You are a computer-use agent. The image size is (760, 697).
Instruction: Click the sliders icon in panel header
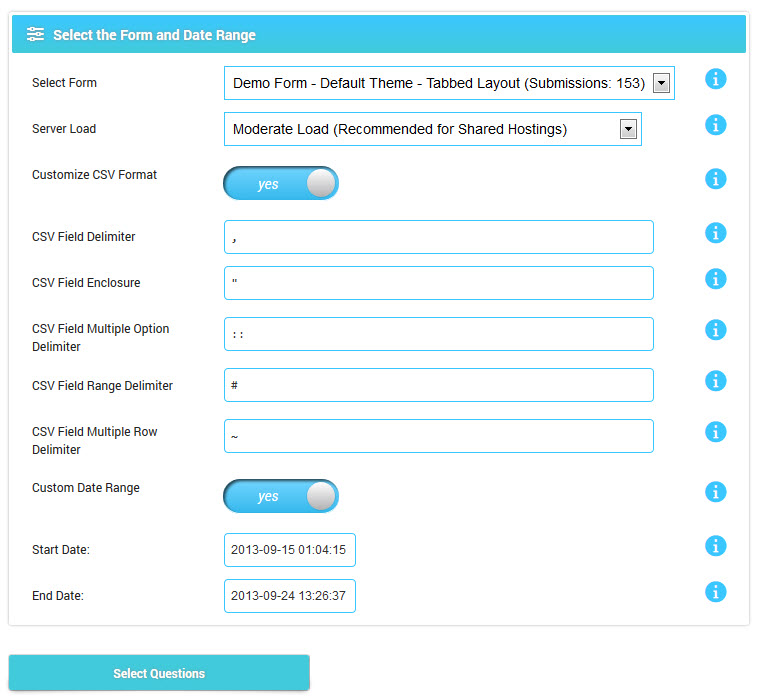35,34
